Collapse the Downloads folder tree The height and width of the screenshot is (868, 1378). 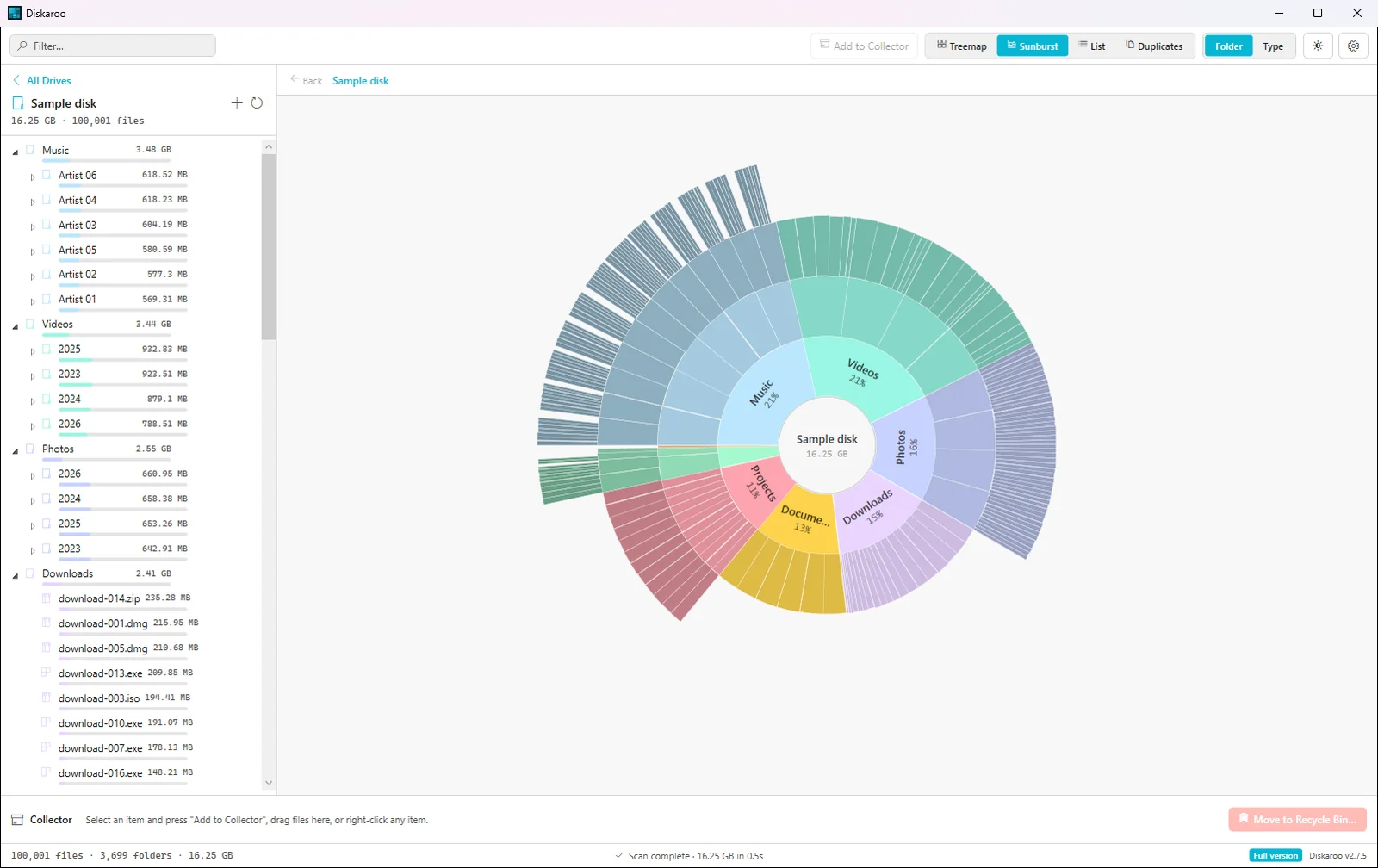(15, 575)
